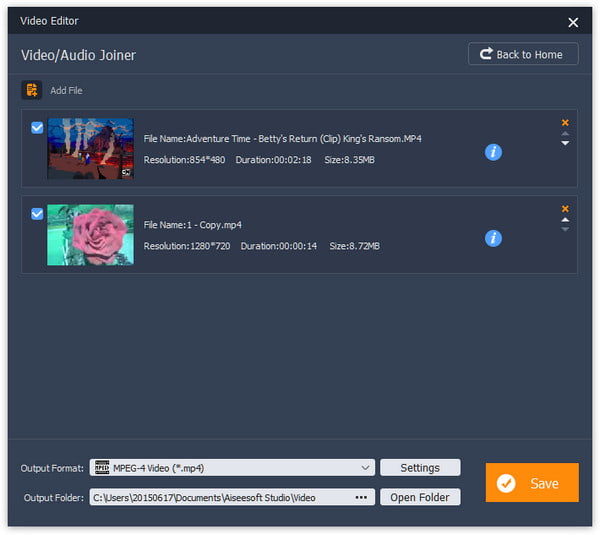Close the Video Editor window
This screenshot has width=600, height=535.
pos(573,22)
